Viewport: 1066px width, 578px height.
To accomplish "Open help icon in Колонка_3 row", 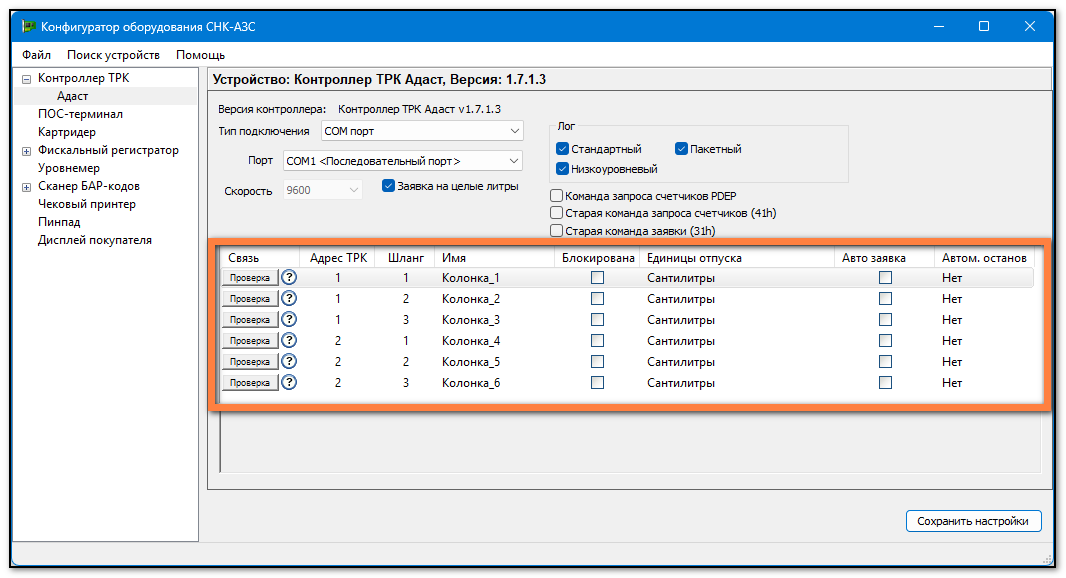I will click(289, 320).
